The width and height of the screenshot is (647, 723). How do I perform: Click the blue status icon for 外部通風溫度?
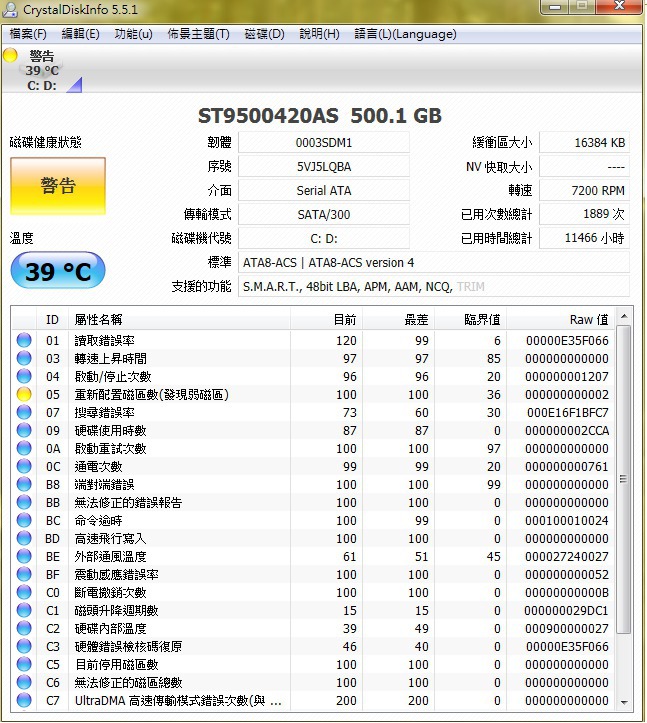coord(24,556)
